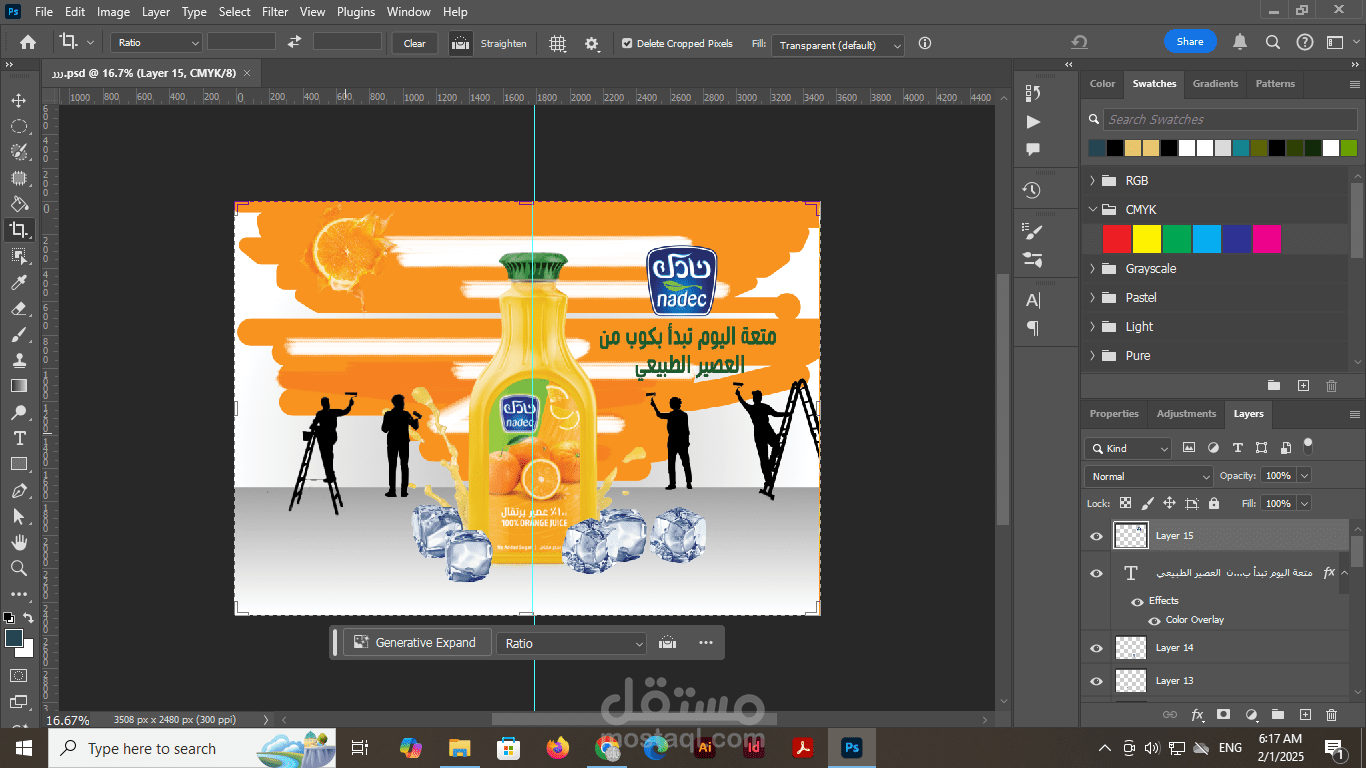The image size is (1366, 768).
Task: Switch to the Adjustments tab
Action: (1186, 414)
